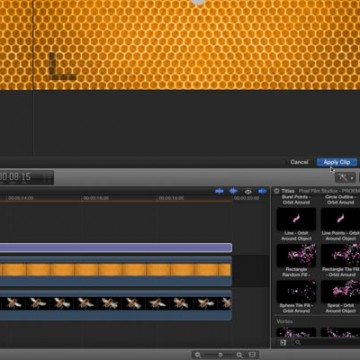Toggle the solo eye icon

pos(248,192)
